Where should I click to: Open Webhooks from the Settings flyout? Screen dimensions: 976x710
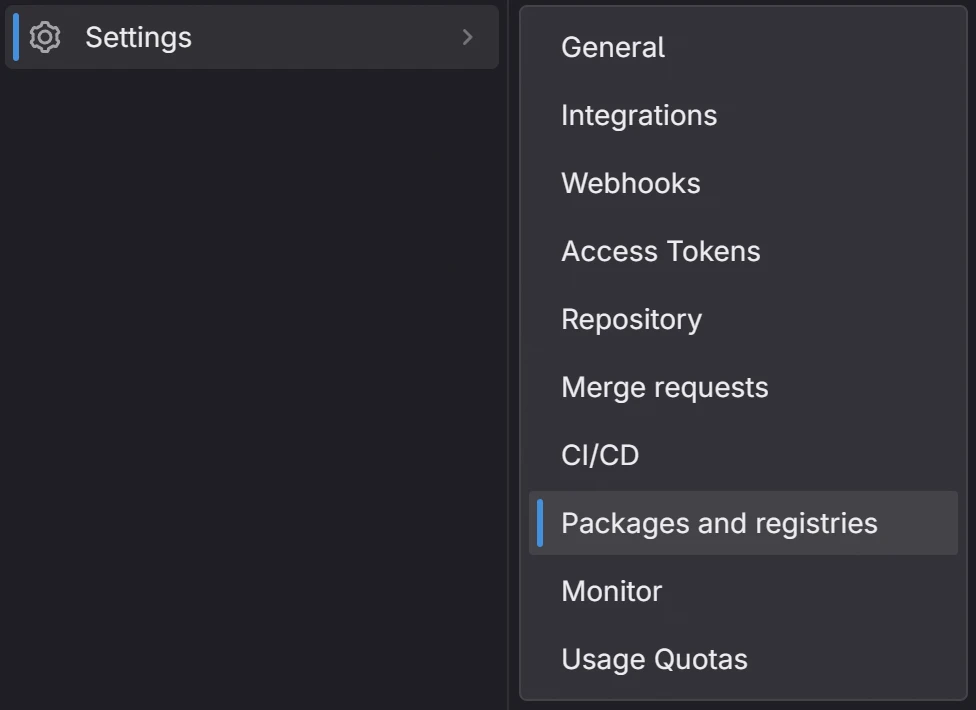pos(630,183)
